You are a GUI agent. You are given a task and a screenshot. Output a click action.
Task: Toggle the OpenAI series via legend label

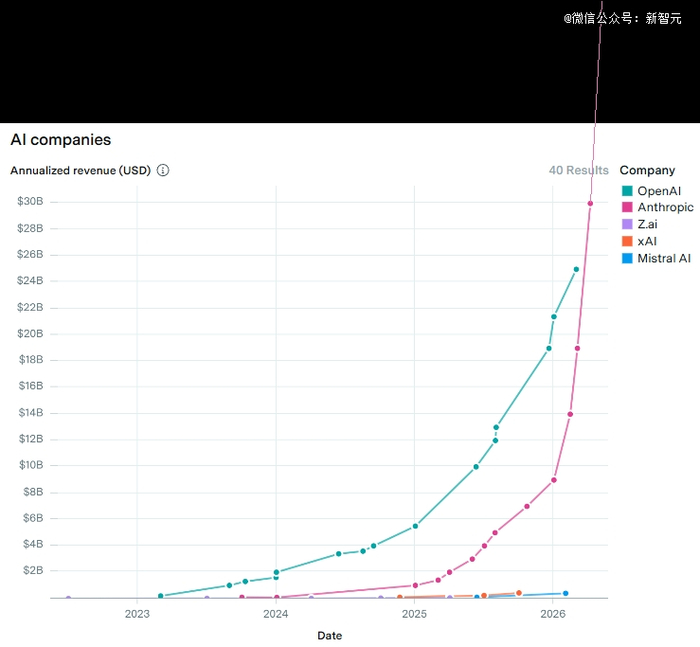659,191
